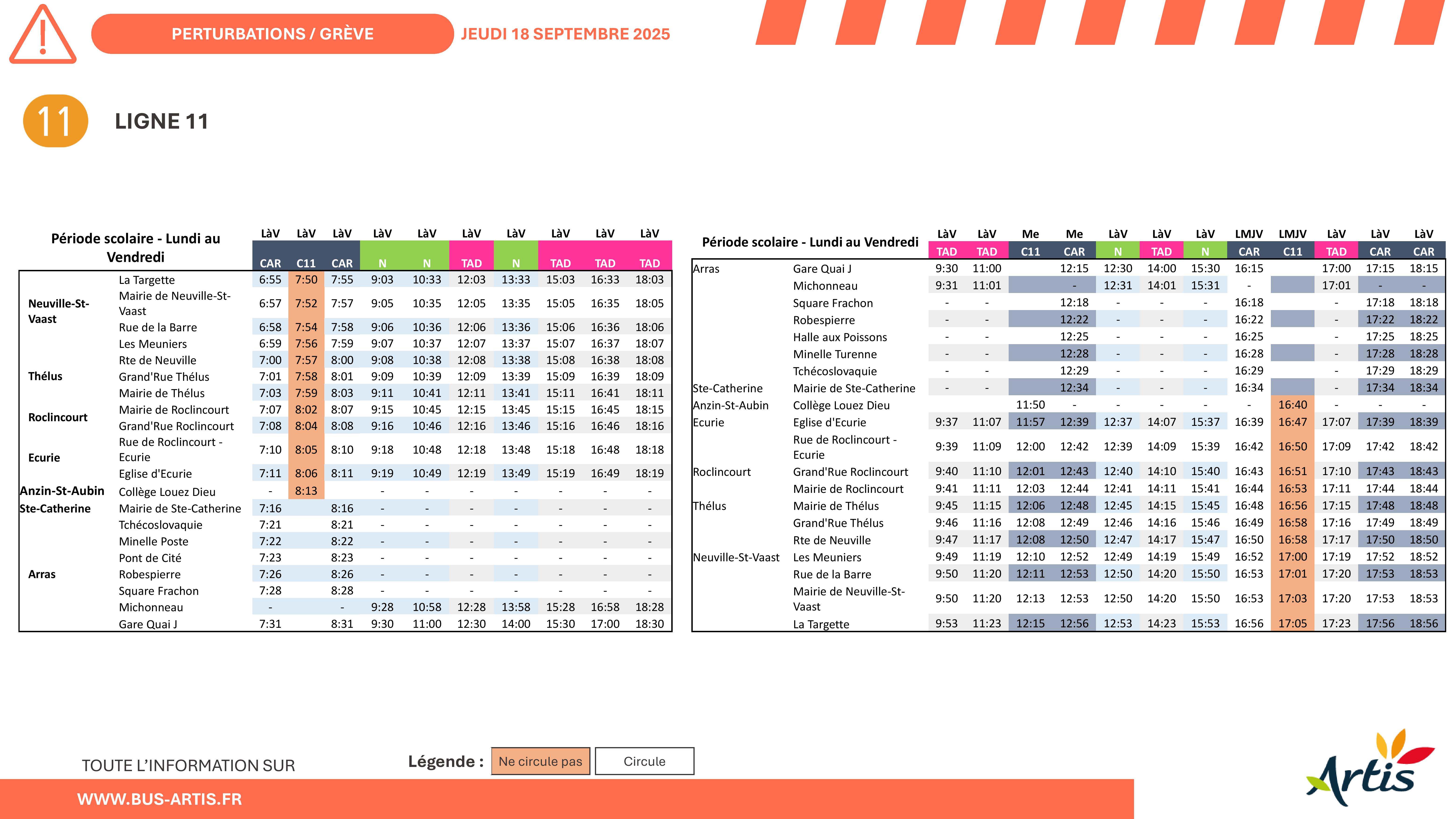Viewport: 1456px width, 819px height.
Task: Click the 'Circule' legend box
Action: (644, 761)
